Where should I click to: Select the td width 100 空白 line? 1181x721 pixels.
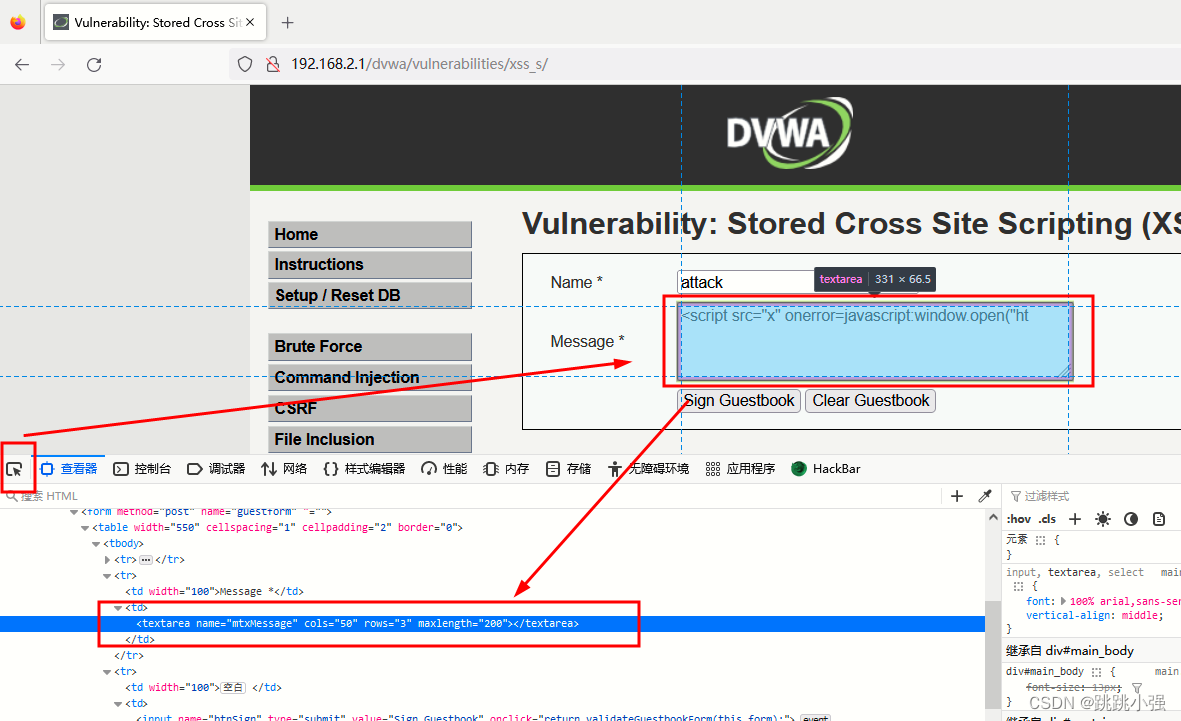203,688
